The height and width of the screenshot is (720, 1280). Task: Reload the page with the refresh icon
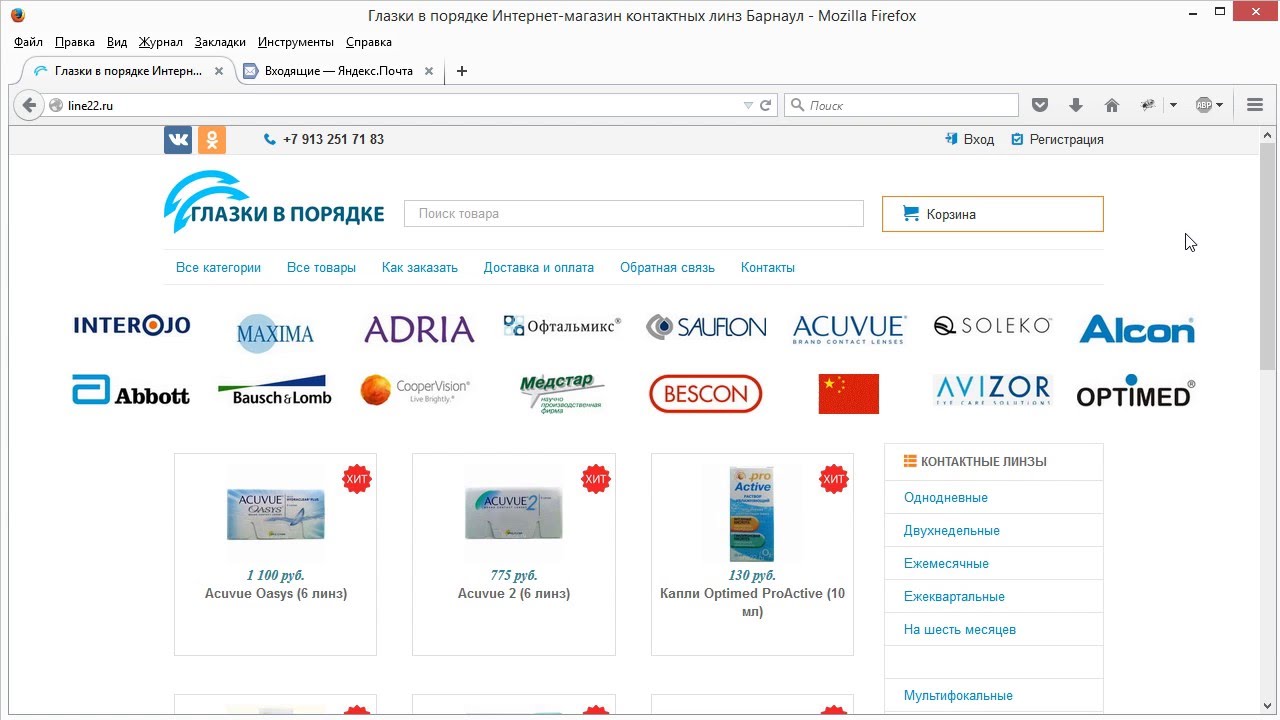[x=766, y=105]
